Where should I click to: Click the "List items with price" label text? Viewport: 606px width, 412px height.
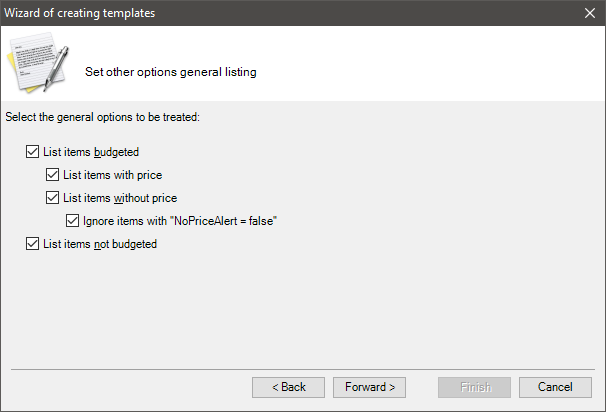pyautogui.click(x=112, y=175)
